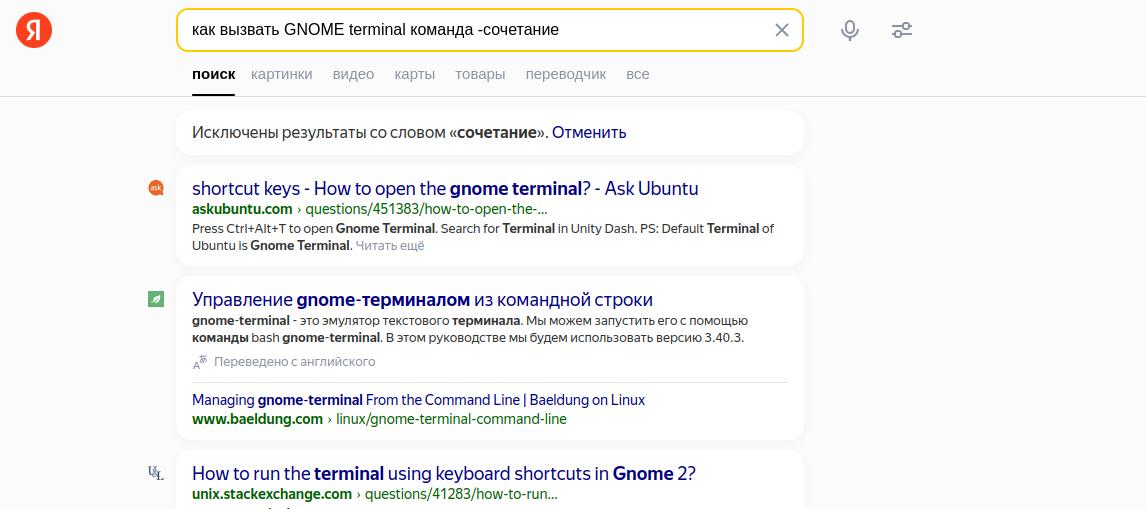Open the "карты" tab

[414, 74]
